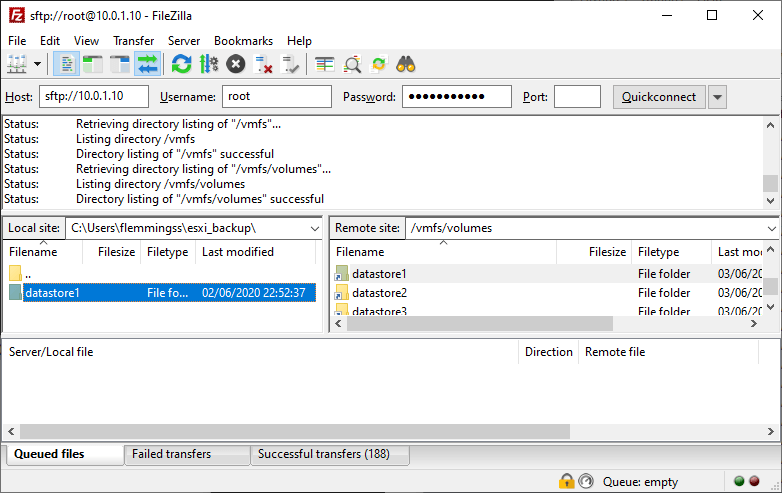This screenshot has height=493, width=782.
Task: Click the Remote file column header
Action: tap(669, 352)
